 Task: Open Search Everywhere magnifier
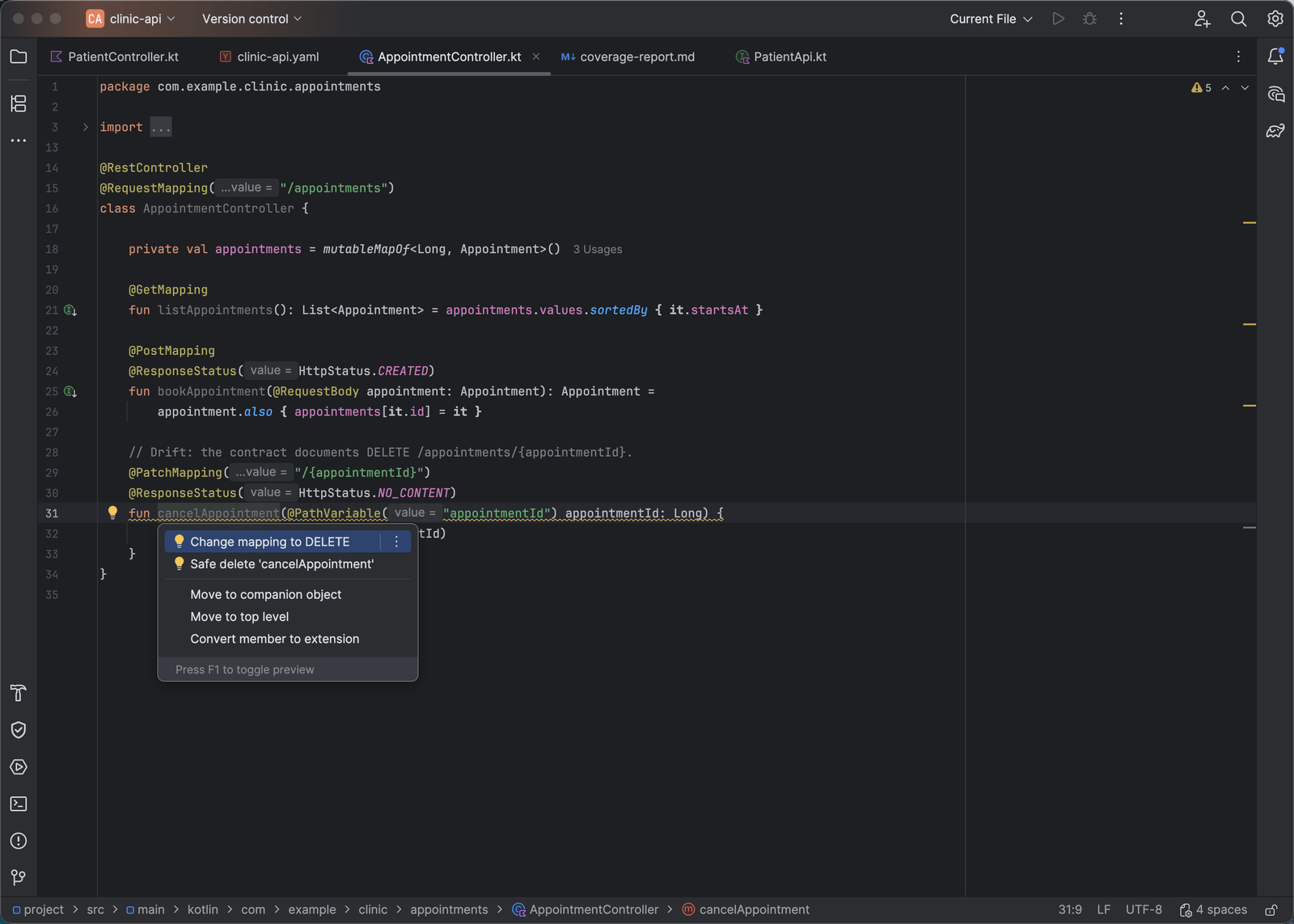click(x=1238, y=19)
